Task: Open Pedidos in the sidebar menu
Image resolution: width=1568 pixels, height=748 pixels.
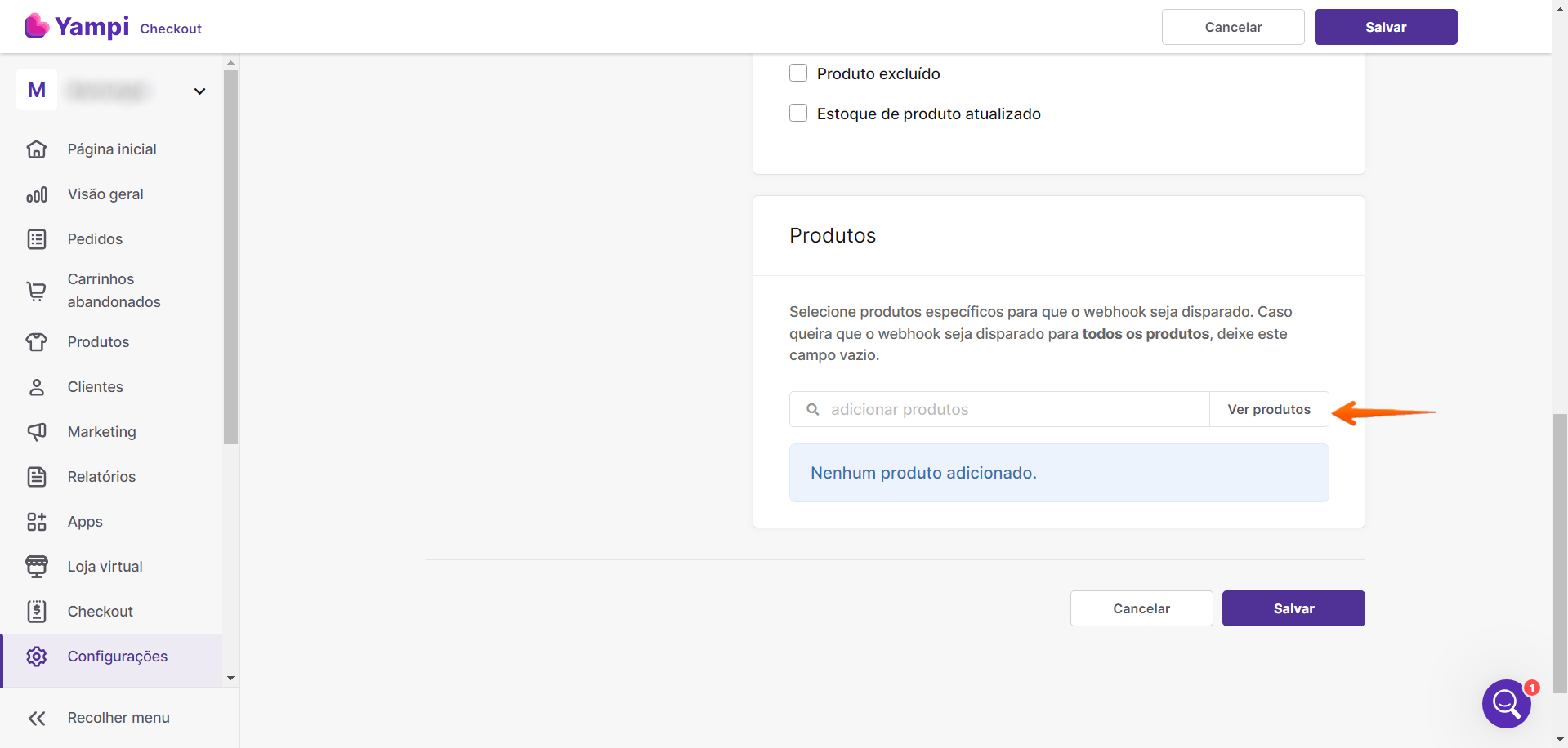Action: pyautogui.click(x=95, y=239)
